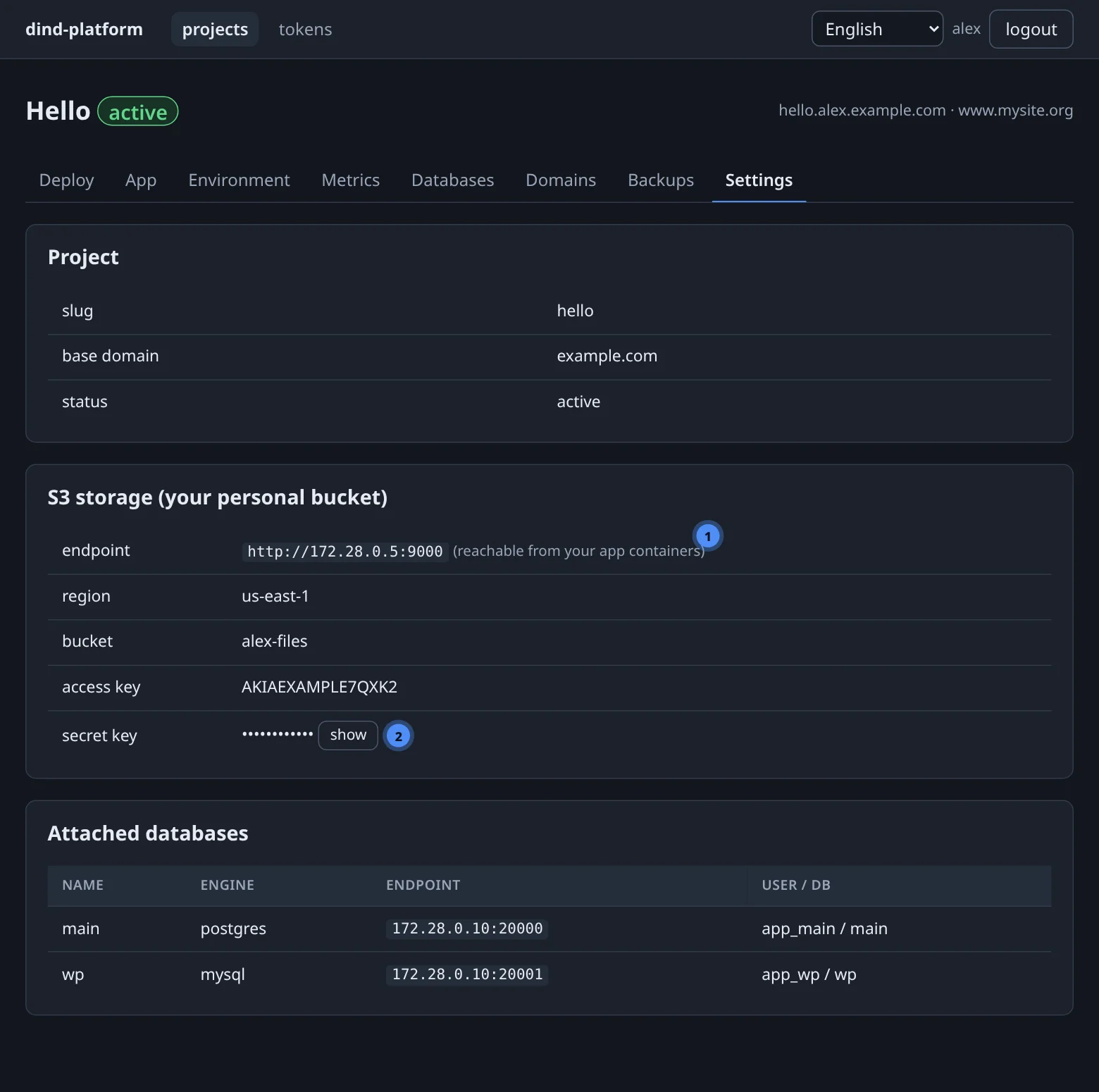The image size is (1099, 1092).
Task: Click the ENGINE column header
Action: [x=227, y=885]
